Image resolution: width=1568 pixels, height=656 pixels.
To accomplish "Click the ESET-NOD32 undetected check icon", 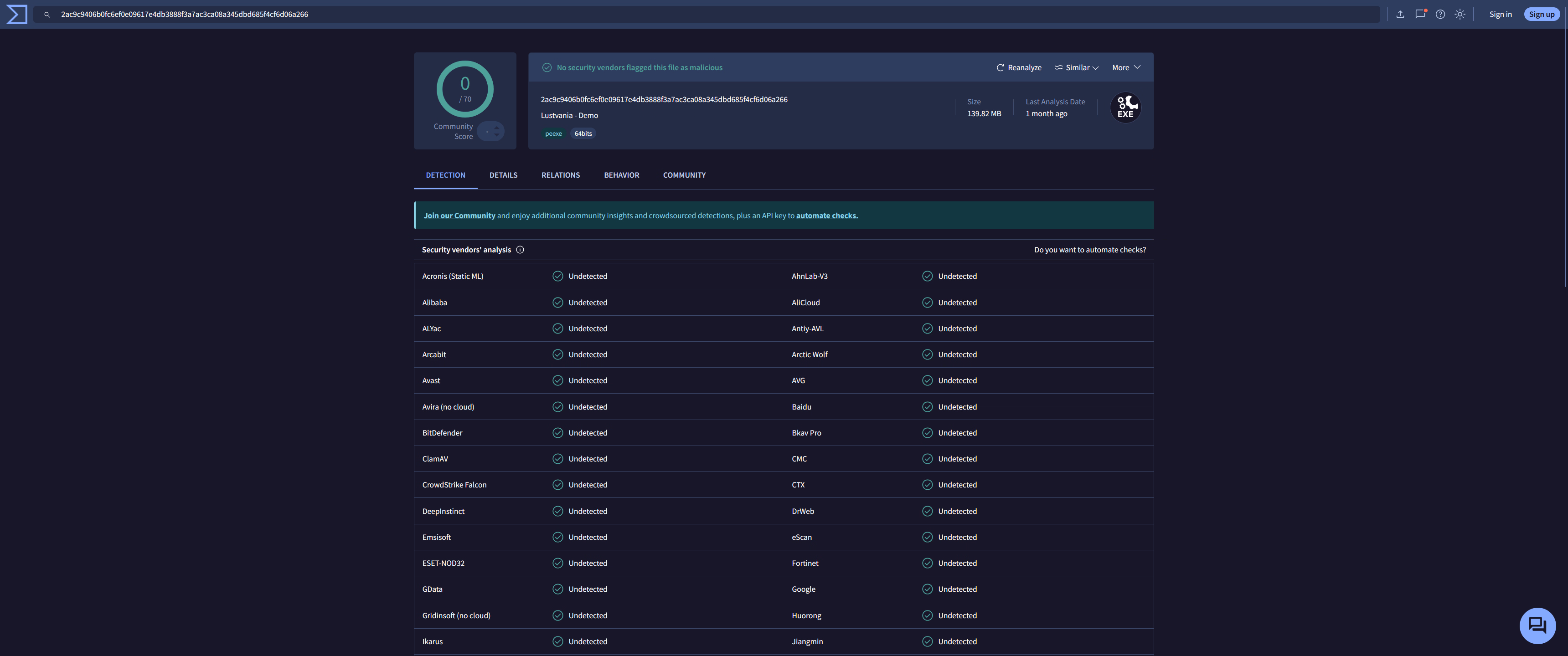I will pyautogui.click(x=557, y=563).
